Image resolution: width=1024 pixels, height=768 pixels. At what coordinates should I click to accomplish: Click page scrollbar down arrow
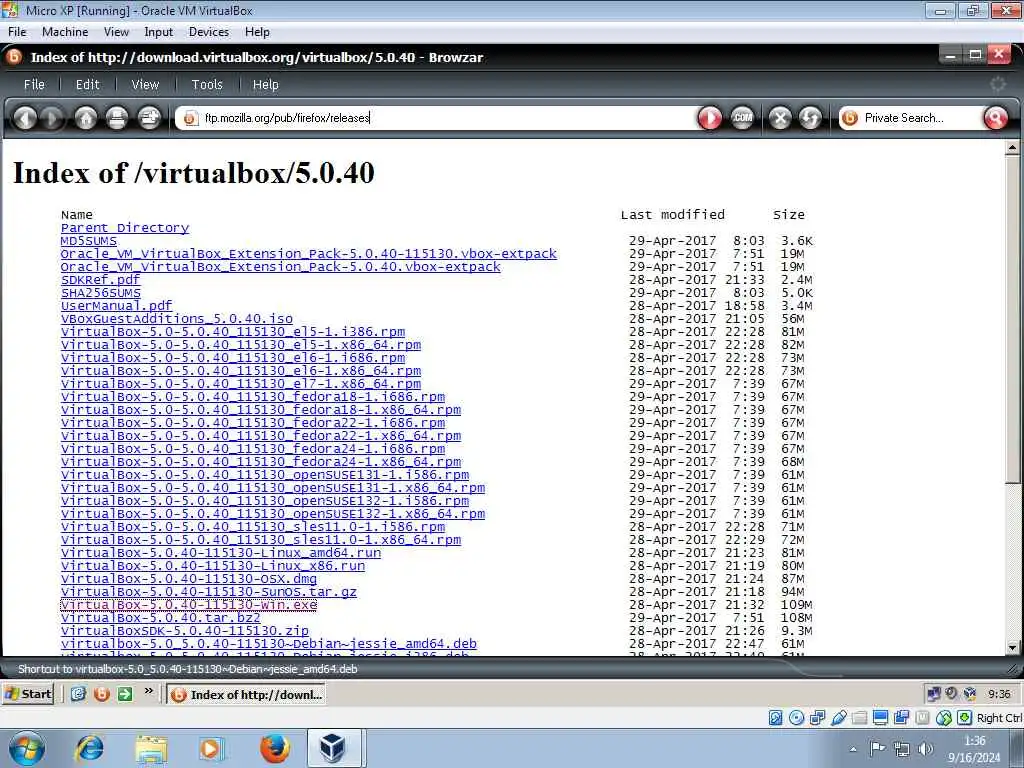pyautogui.click(x=1012, y=648)
